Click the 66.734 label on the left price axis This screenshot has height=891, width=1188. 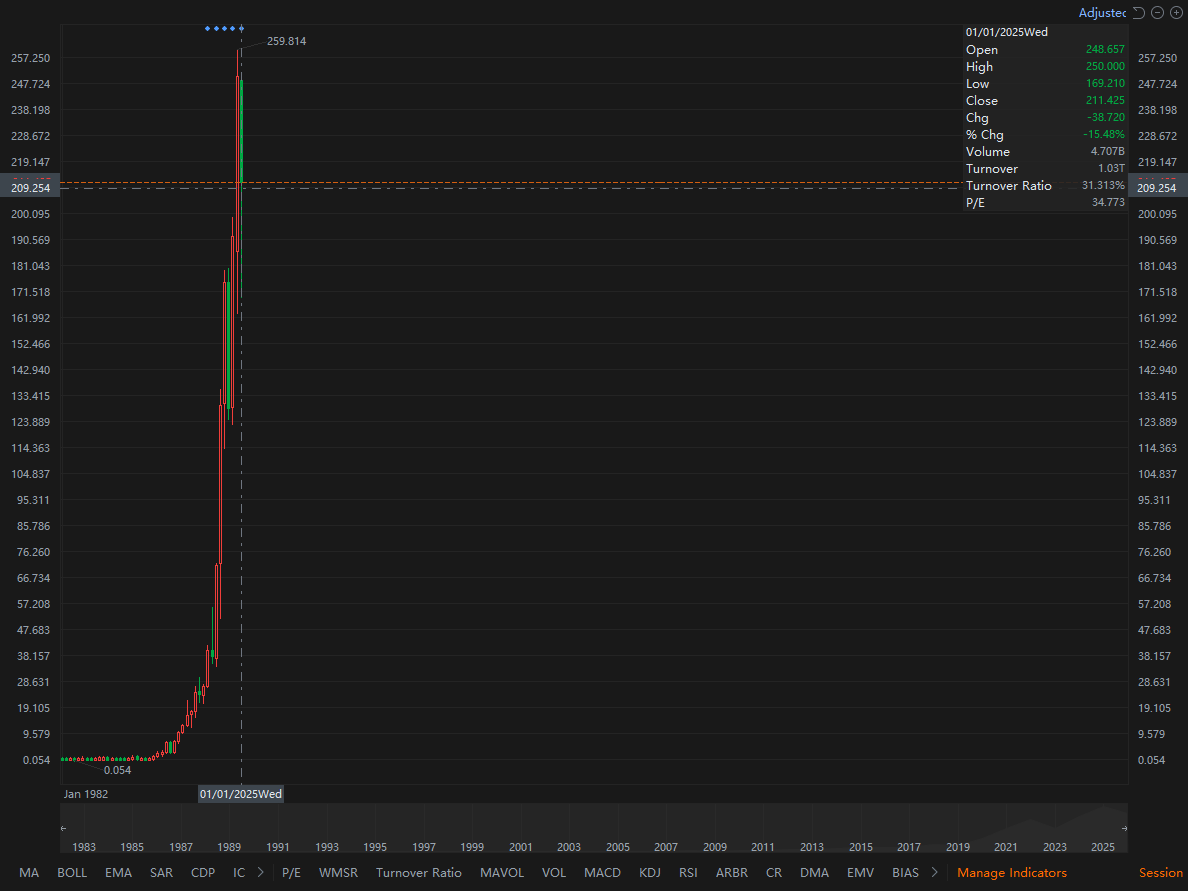[x=33, y=578]
